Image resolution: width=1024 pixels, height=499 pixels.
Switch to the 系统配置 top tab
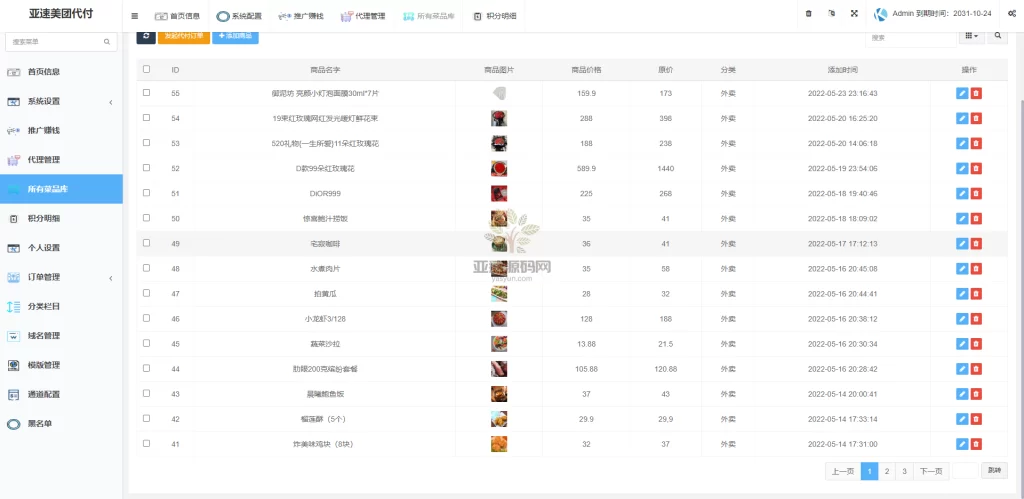239,16
